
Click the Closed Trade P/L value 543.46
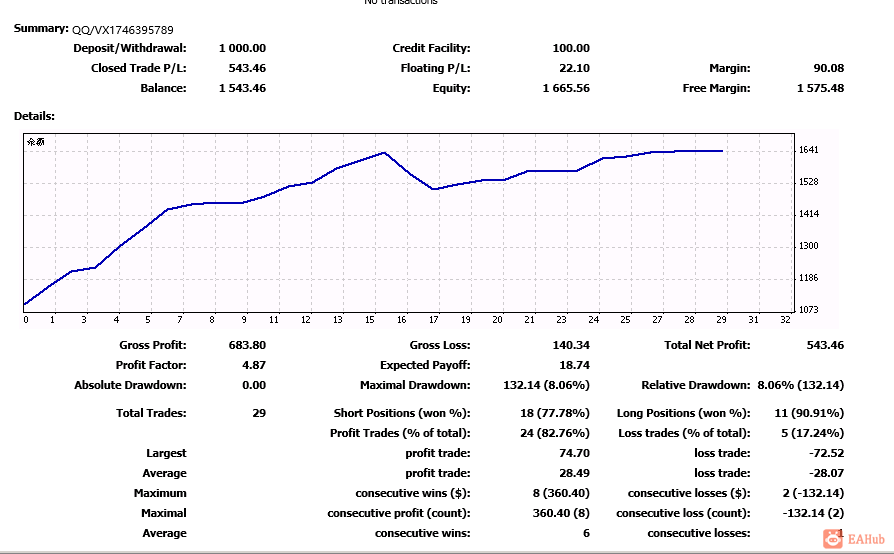(x=247, y=68)
